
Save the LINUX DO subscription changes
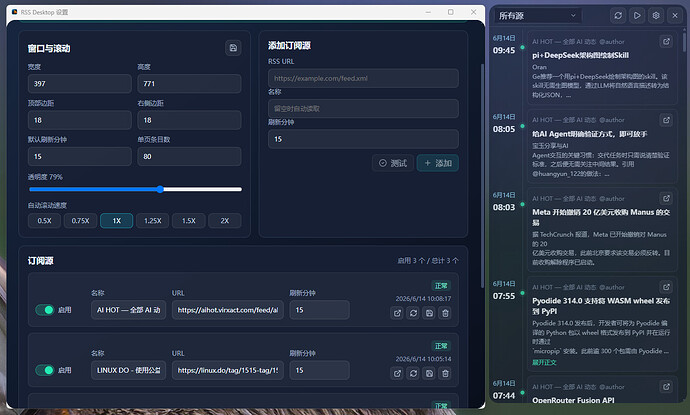tap(429, 373)
